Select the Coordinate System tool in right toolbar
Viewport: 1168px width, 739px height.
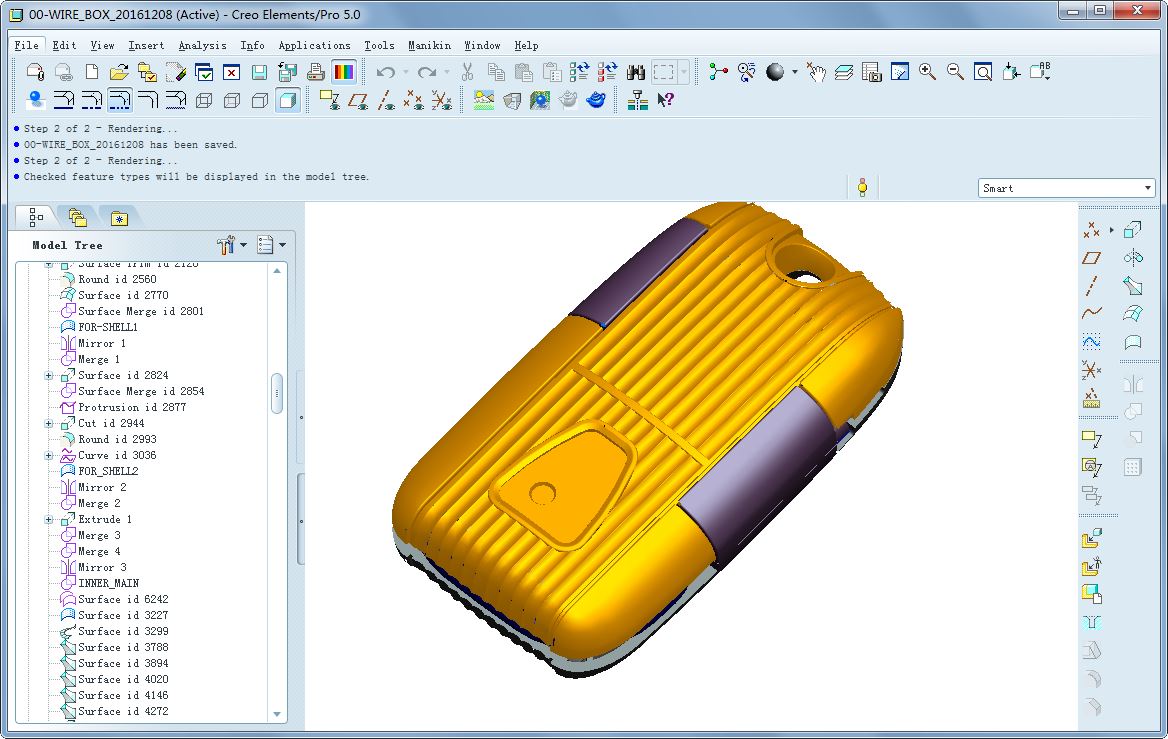click(1091, 370)
